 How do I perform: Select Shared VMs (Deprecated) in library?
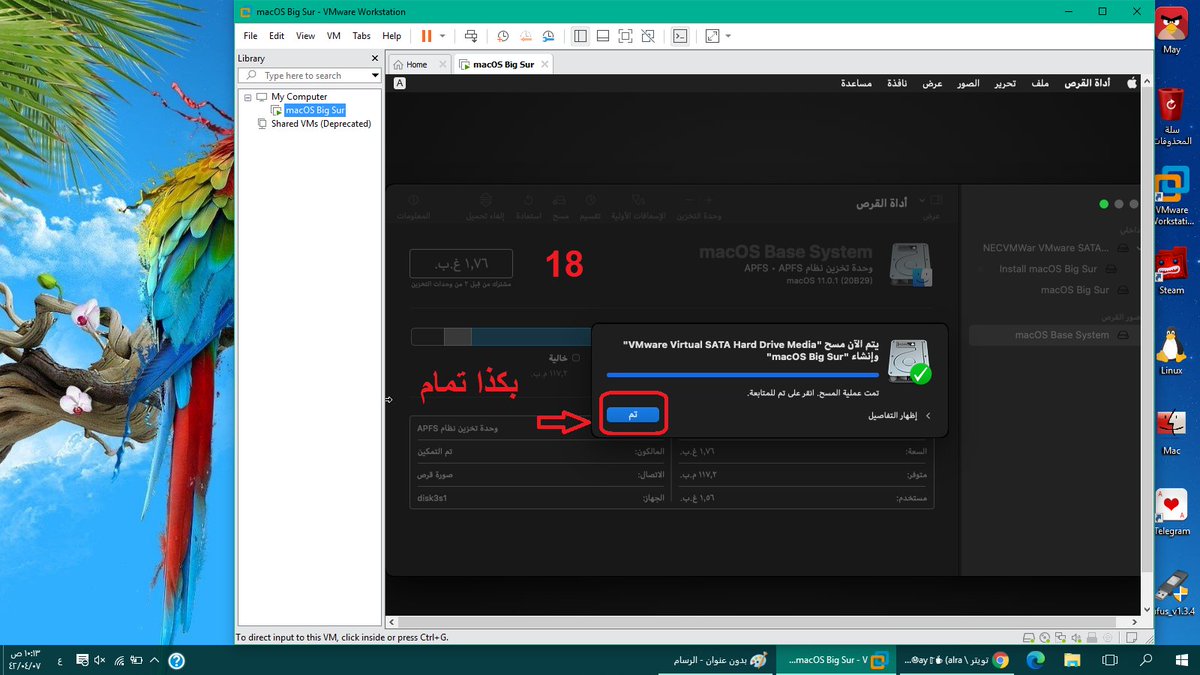pyautogui.click(x=321, y=124)
